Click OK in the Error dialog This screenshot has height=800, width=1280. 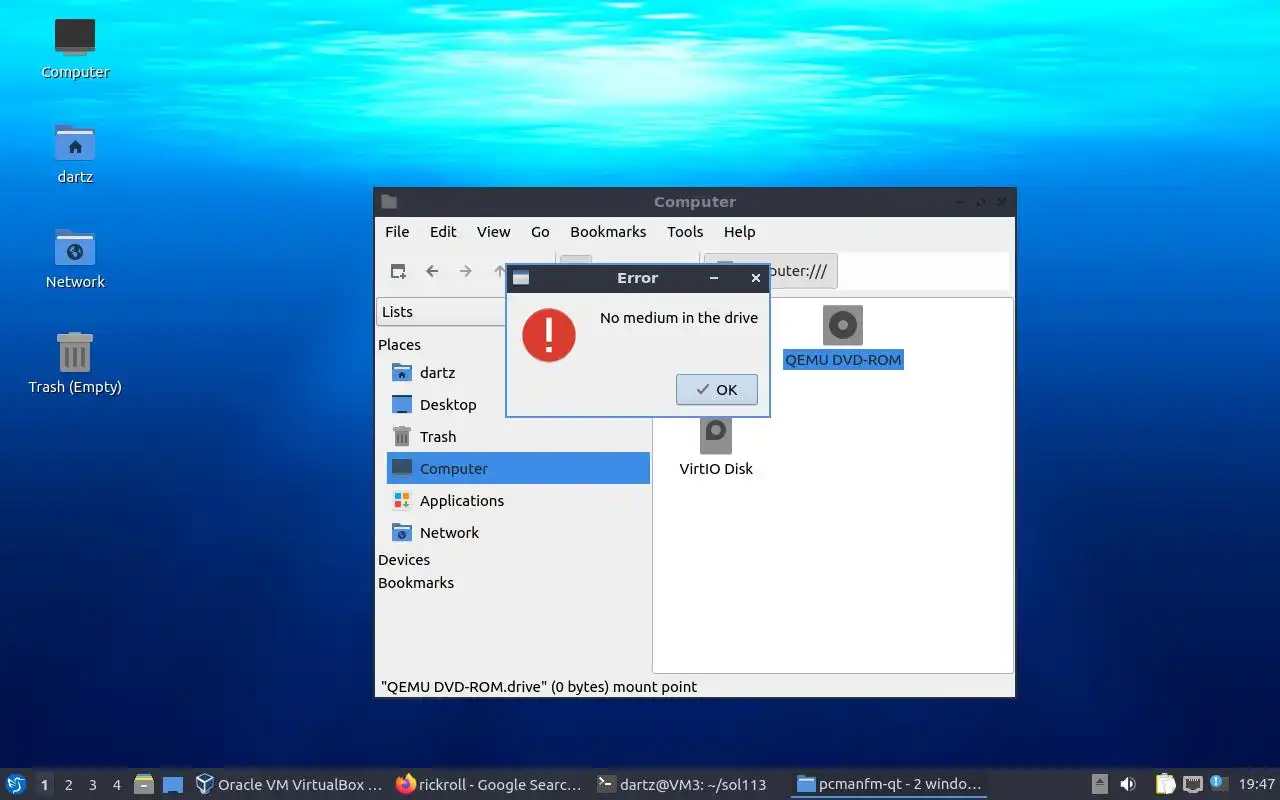tap(716, 390)
